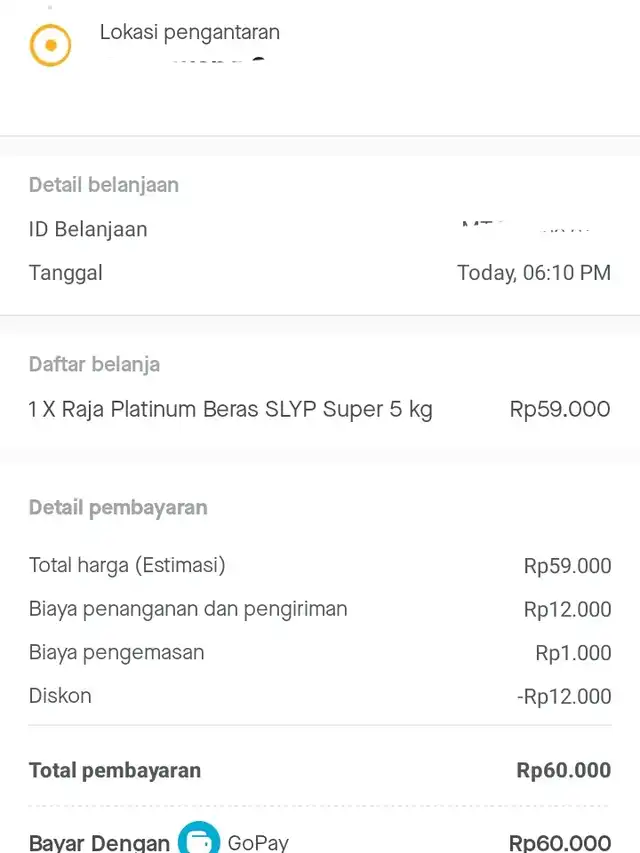Tap the Total pembayaran Rp60.000 amount
Image resolution: width=640 pixels, height=853 pixels.
click(563, 770)
